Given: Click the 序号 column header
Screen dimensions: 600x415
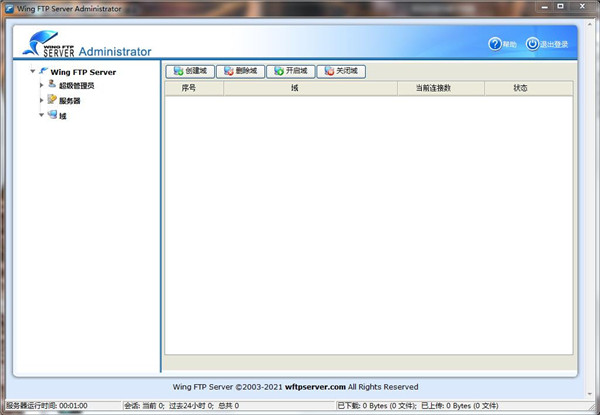Looking at the screenshot, I should click(x=189, y=89).
